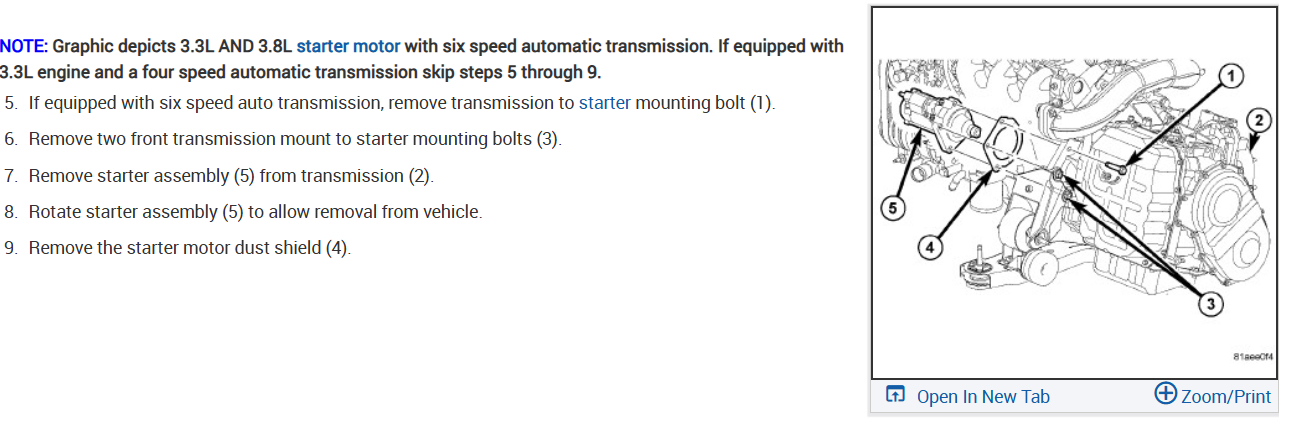Click callout number 2 in the diagram

tap(1260, 121)
